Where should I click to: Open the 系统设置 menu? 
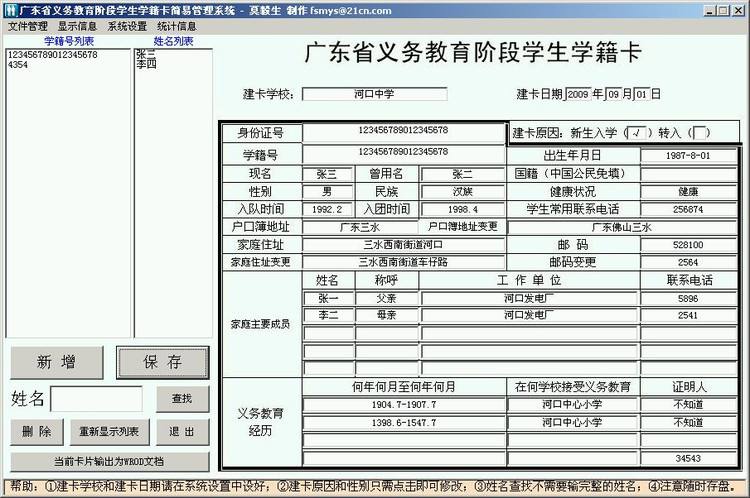pos(127,26)
